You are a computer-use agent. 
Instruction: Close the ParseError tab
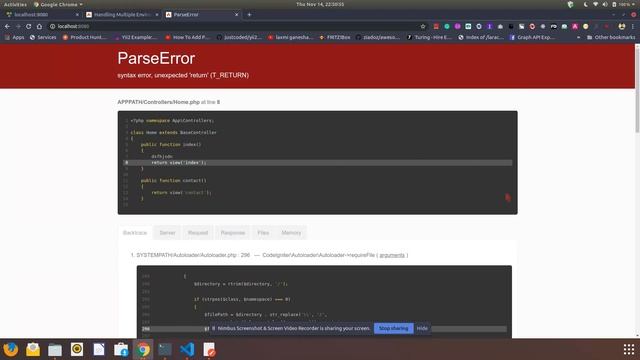click(236, 15)
